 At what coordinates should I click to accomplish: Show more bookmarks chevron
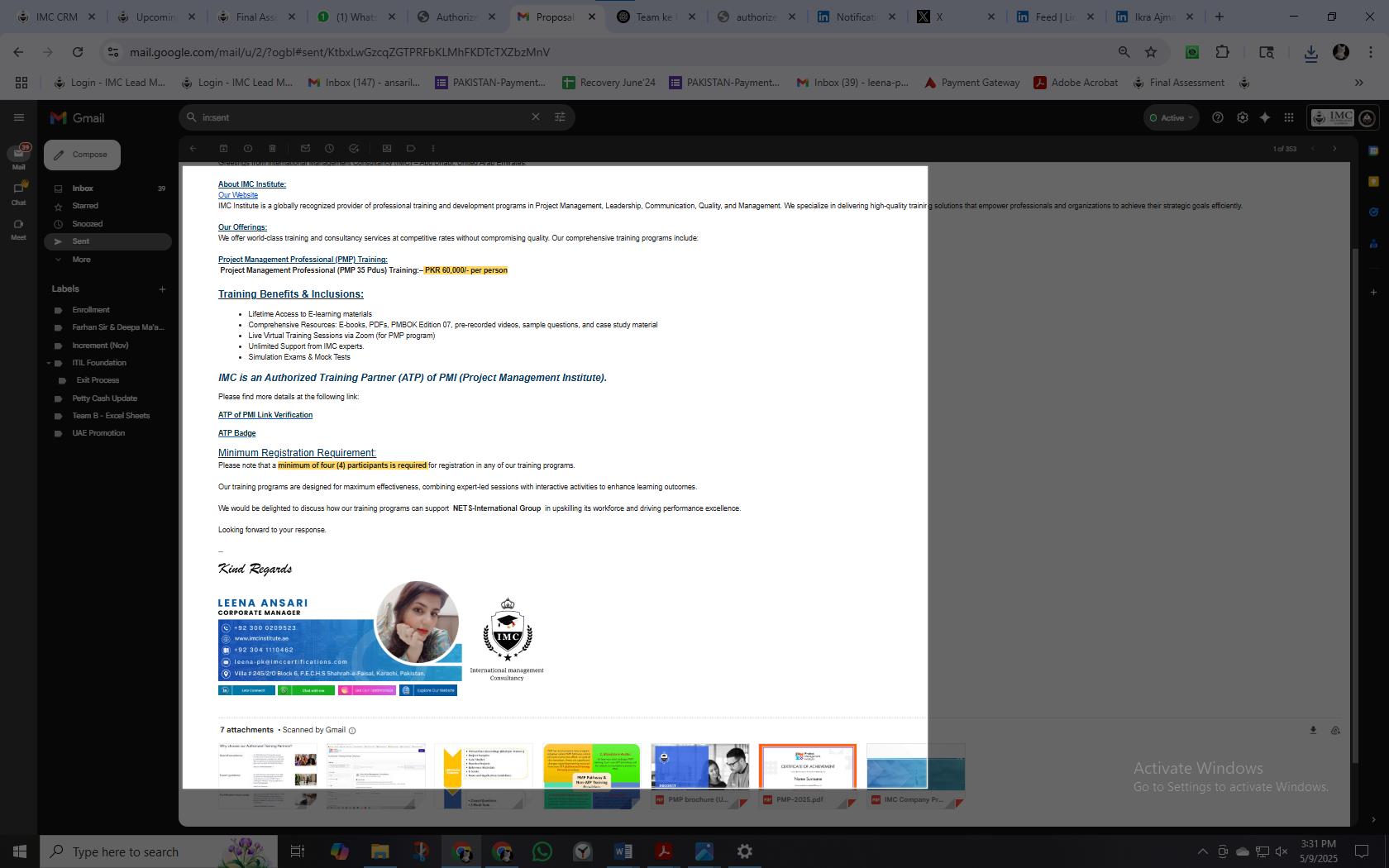pyautogui.click(x=1358, y=83)
